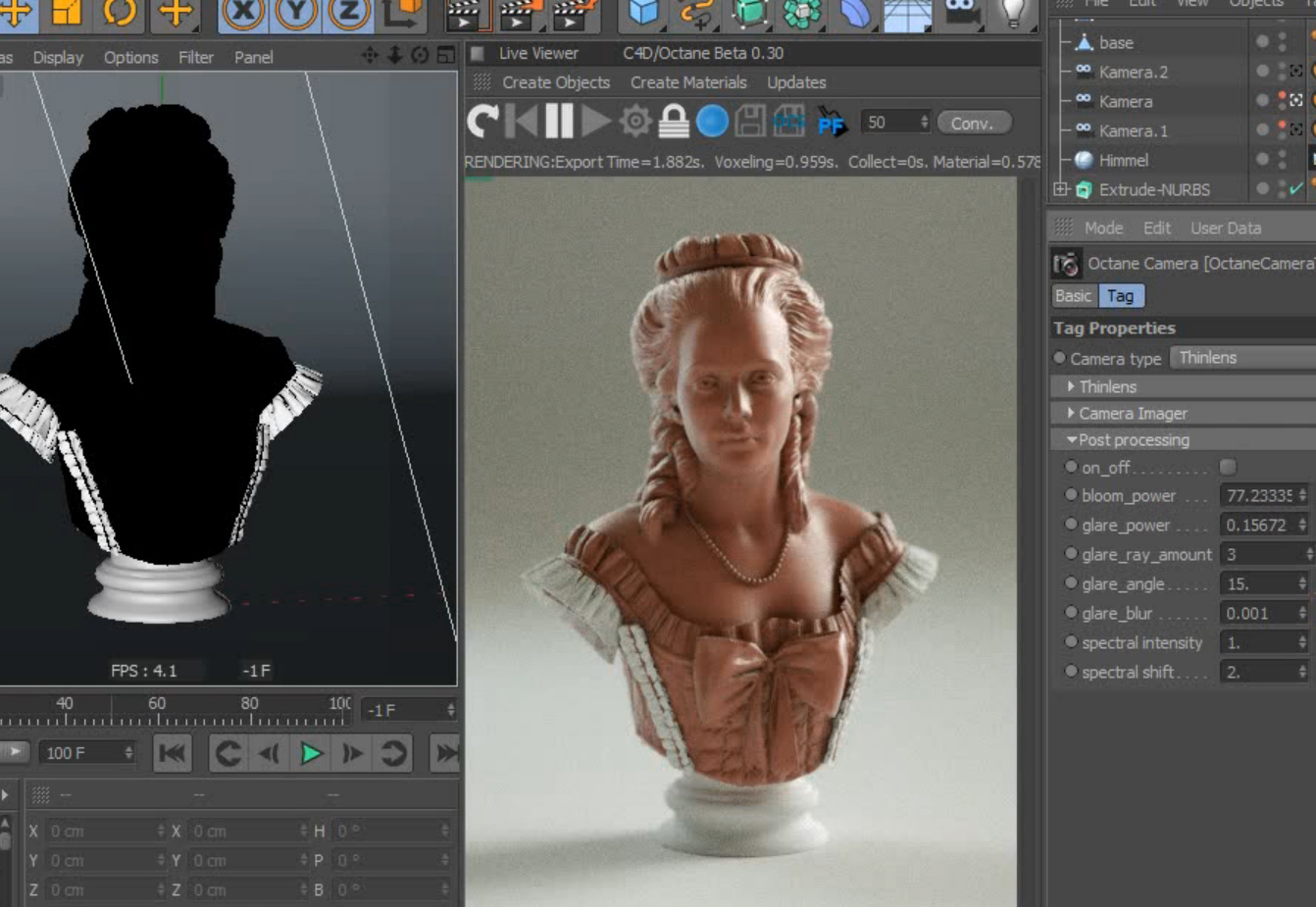Viewport: 1316px width, 907px height.
Task: Click the blue sphere clay mode icon
Action: click(x=712, y=122)
